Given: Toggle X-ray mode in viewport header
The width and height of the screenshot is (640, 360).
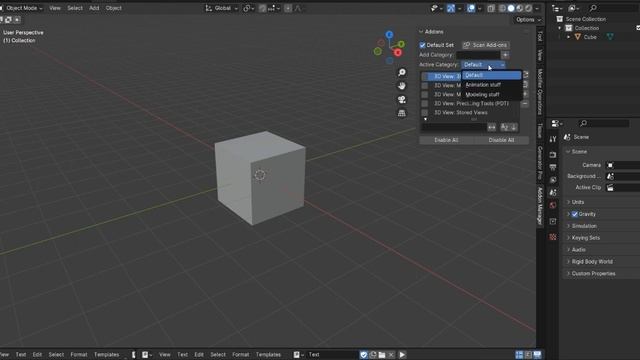Looking at the screenshot, I should (491, 8).
